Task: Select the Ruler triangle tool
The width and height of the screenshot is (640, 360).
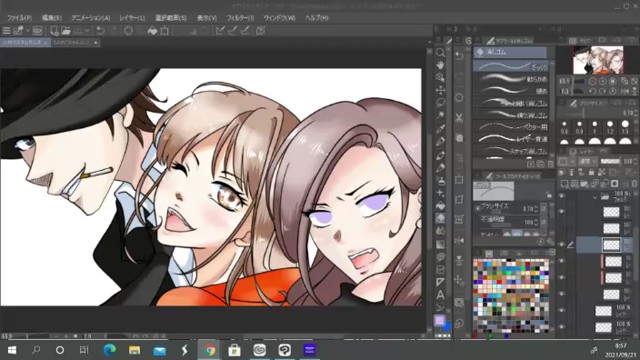Action: coord(440,282)
